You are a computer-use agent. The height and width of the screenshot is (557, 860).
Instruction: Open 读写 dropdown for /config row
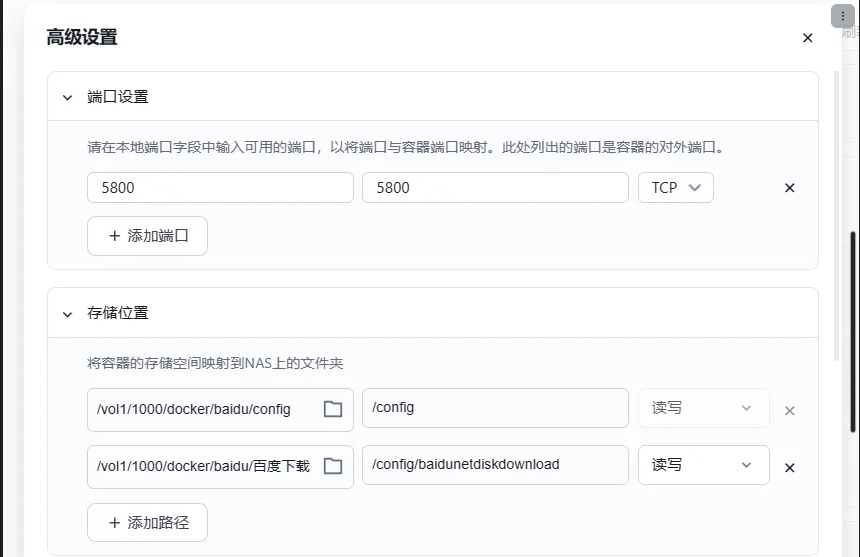pos(703,408)
